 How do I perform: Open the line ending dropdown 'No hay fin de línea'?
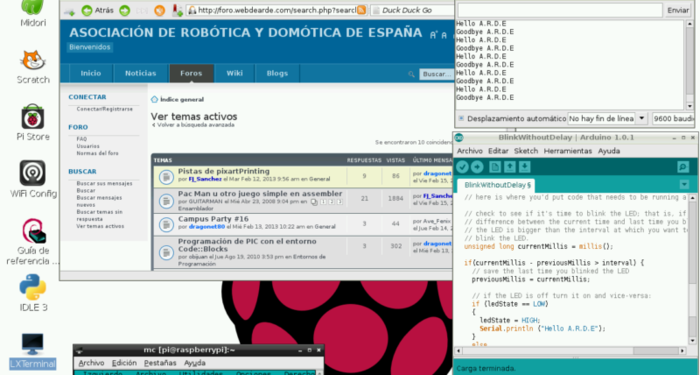607,119
